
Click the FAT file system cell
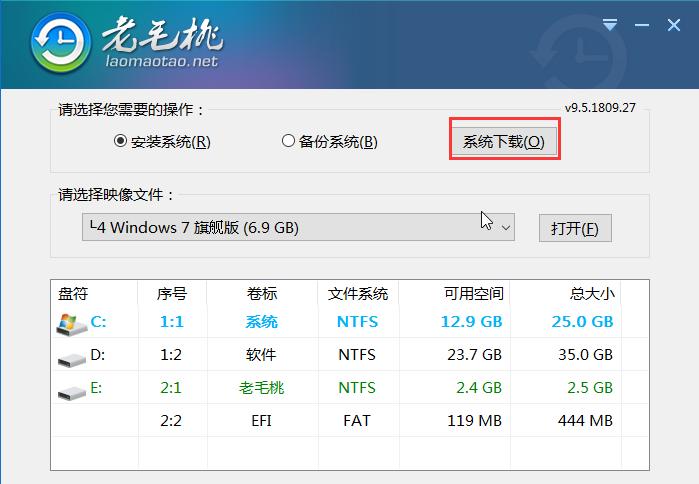click(357, 420)
